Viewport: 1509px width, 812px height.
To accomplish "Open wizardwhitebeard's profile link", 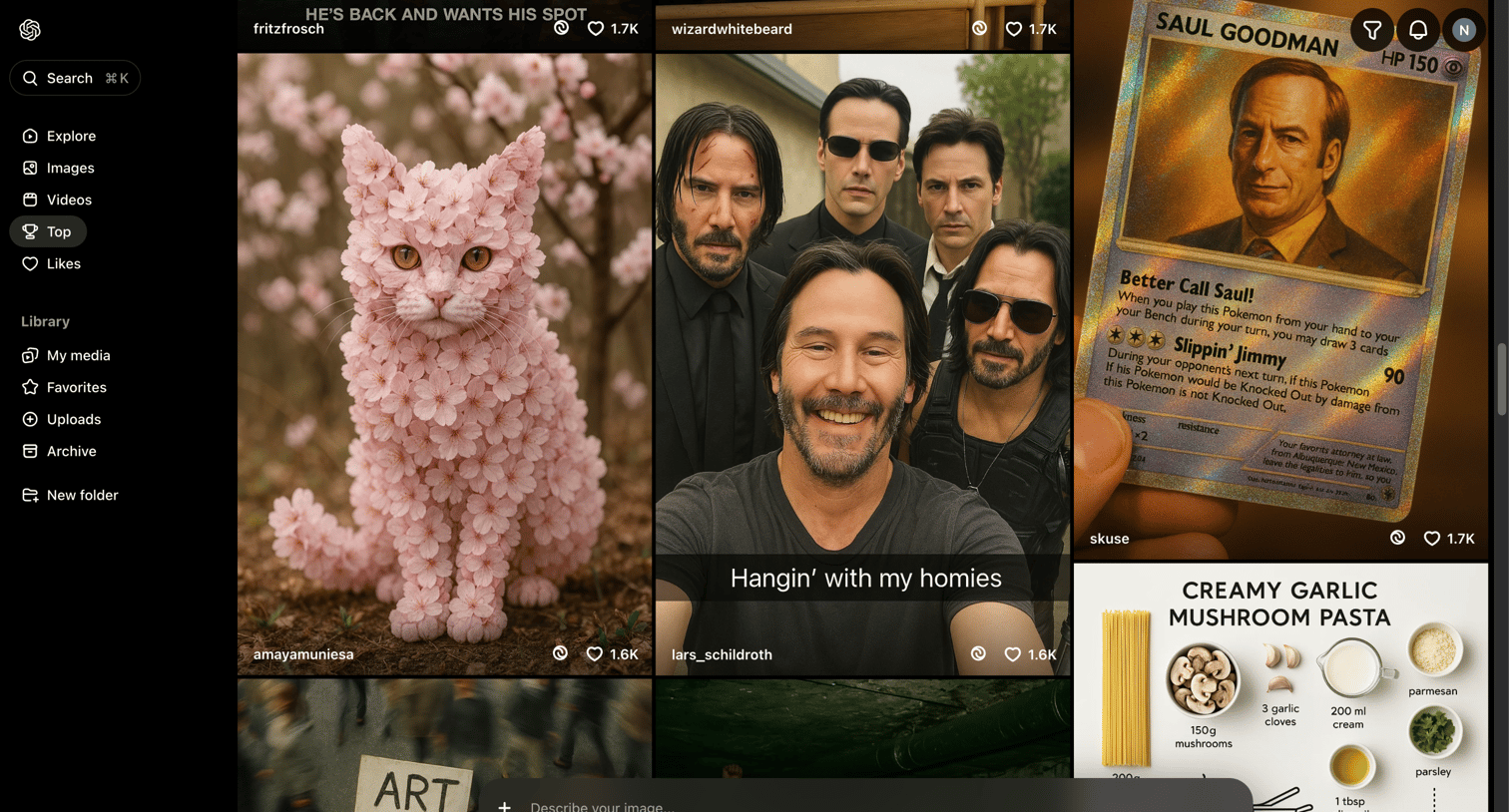I will (732, 29).
